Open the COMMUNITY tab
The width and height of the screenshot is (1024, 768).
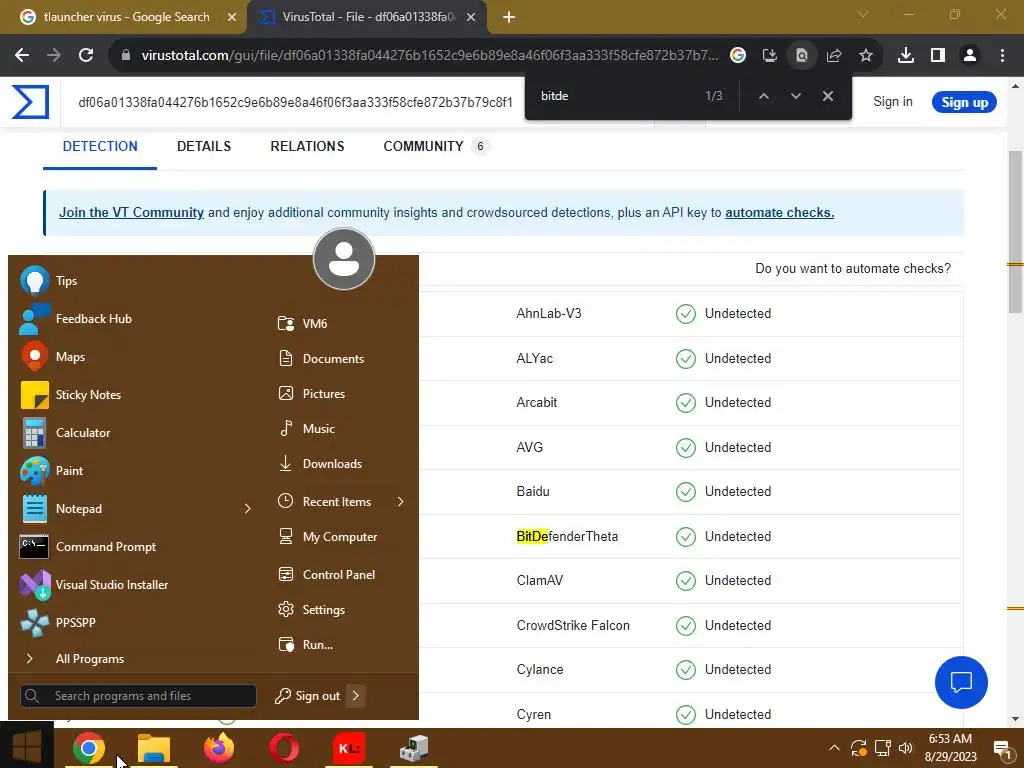(436, 146)
